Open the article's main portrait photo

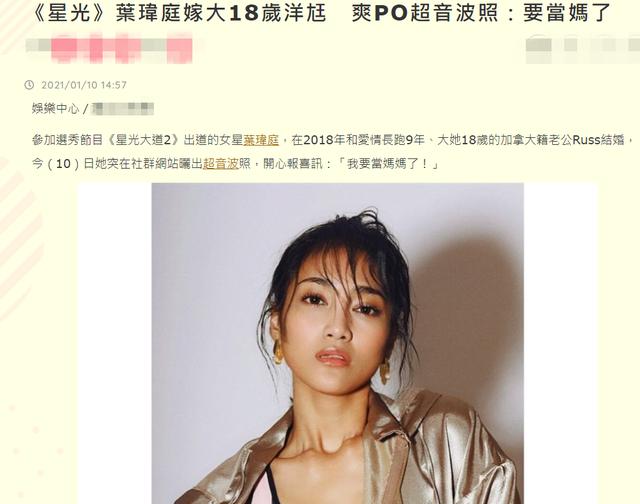click(338, 343)
